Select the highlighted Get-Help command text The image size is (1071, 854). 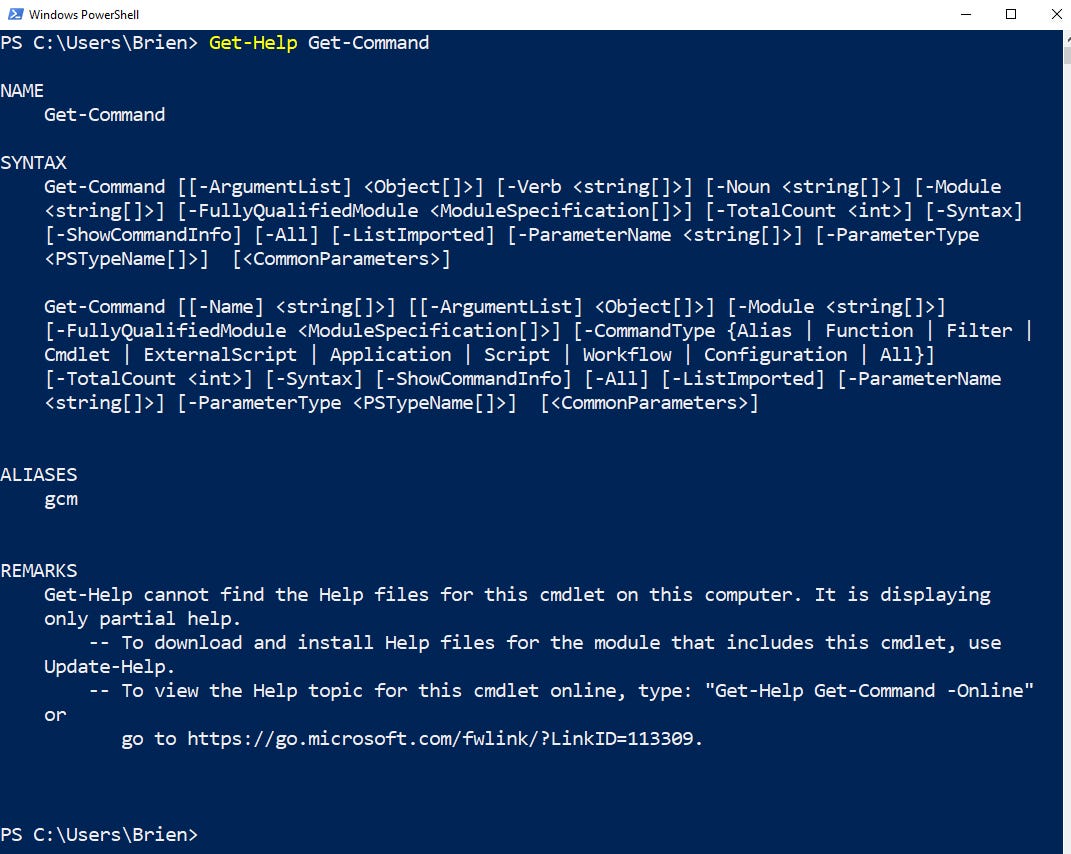tap(253, 43)
